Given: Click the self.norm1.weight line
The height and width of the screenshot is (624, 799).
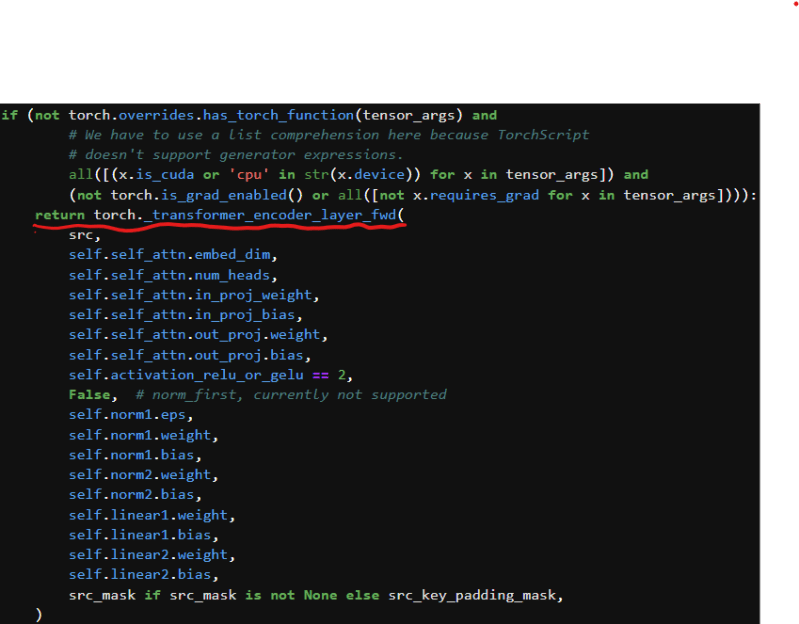Looking at the screenshot, I should (x=143, y=435).
